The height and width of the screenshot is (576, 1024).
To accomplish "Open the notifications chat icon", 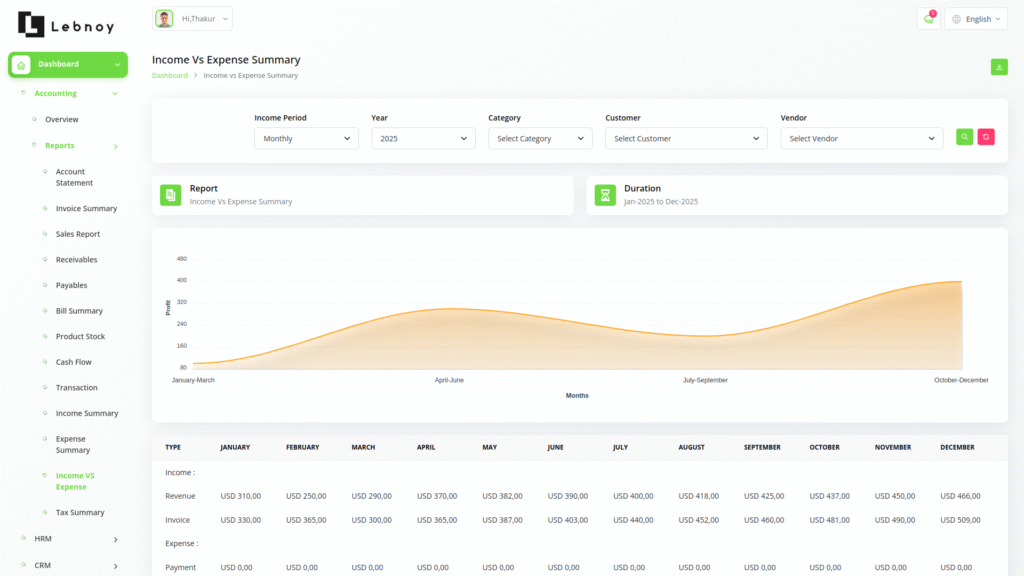I will coord(928,19).
